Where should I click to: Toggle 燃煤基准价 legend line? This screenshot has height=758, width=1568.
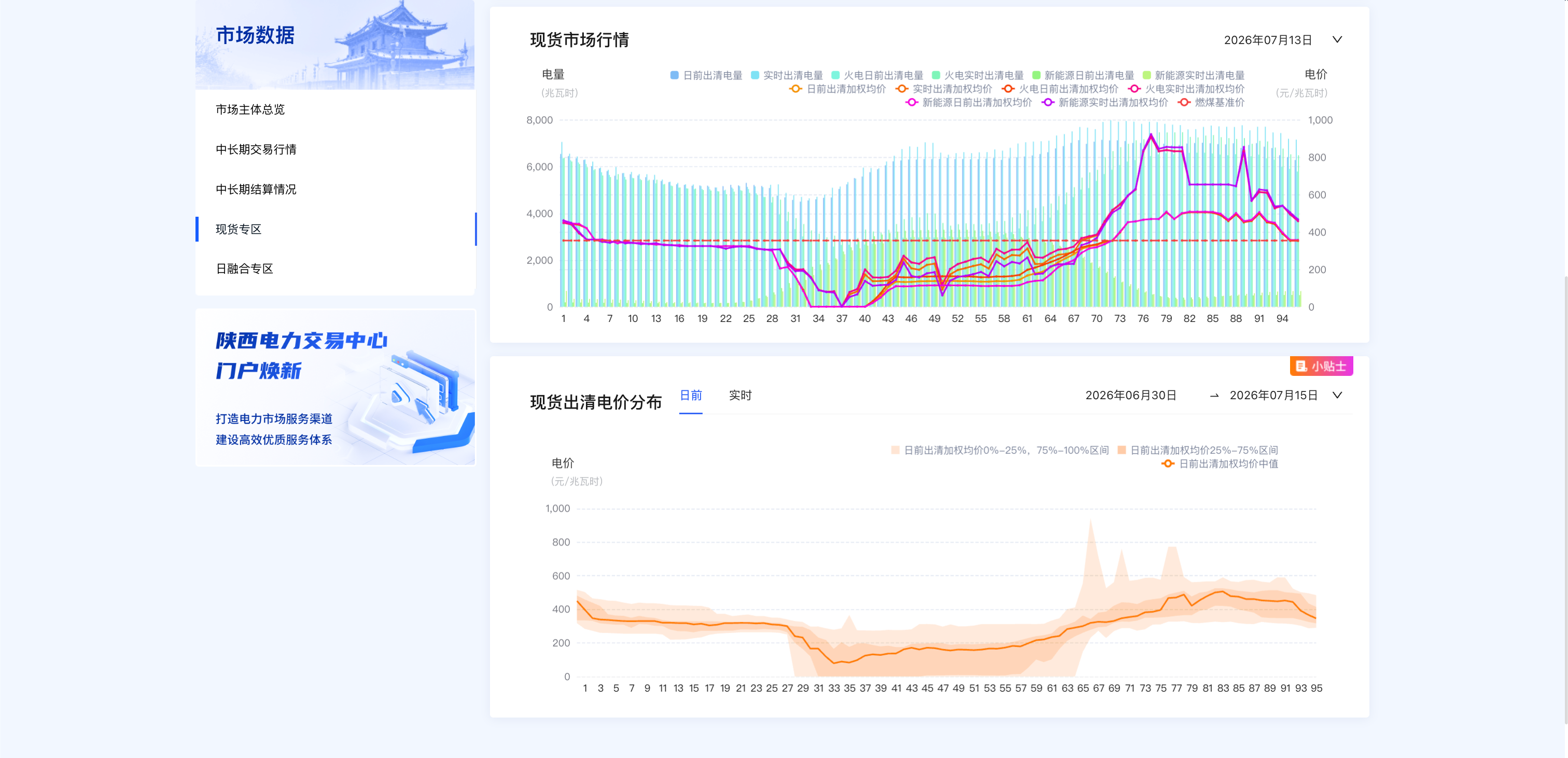[x=1211, y=102]
